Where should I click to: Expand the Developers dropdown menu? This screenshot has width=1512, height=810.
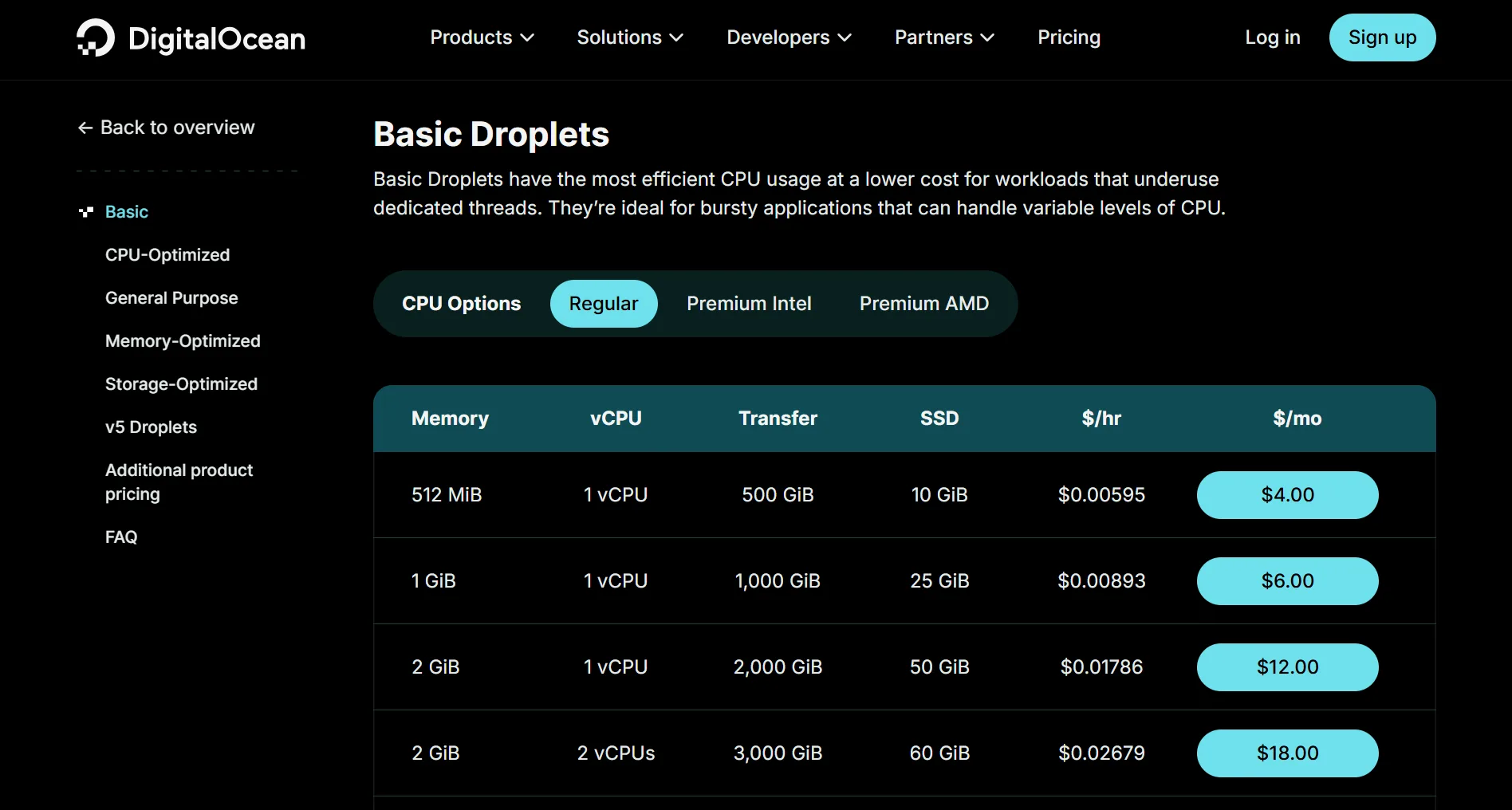[789, 37]
